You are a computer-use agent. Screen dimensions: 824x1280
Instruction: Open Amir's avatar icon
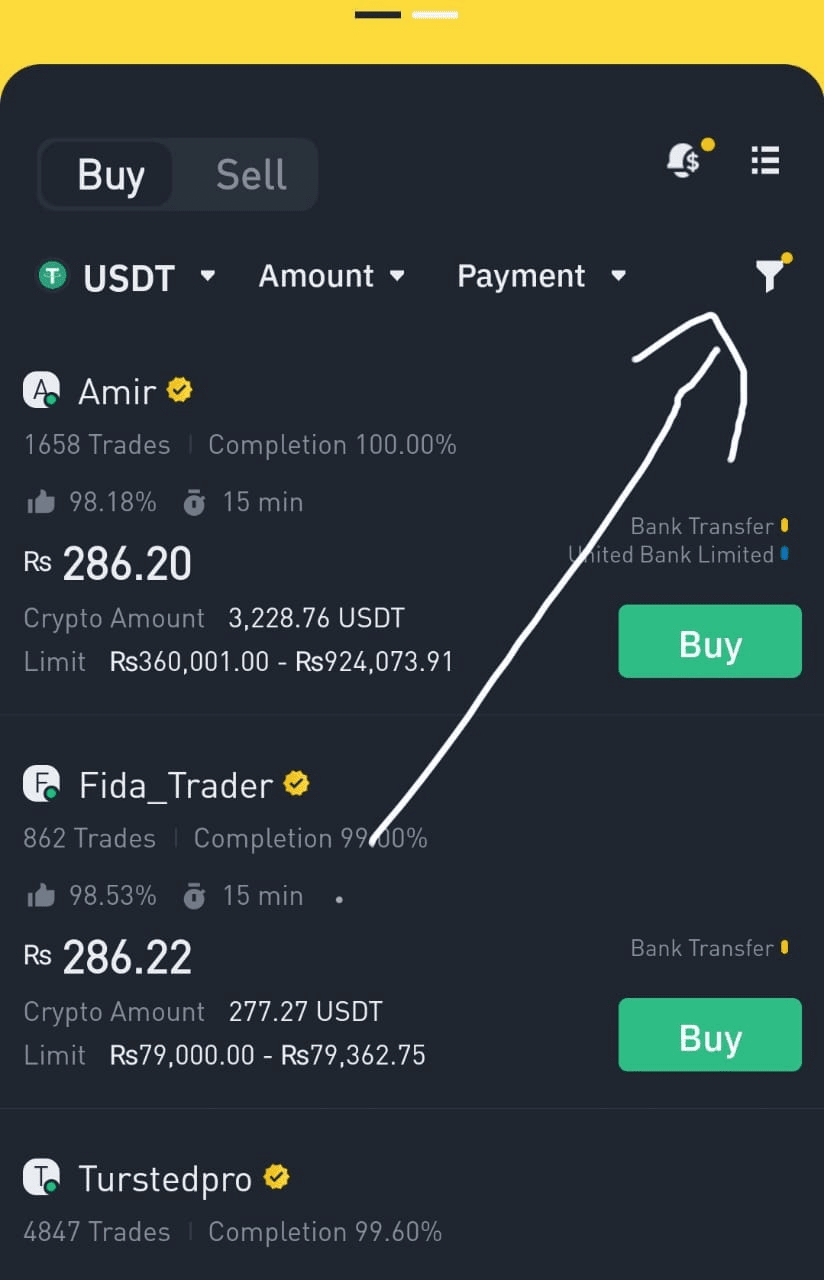click(42, 390)
